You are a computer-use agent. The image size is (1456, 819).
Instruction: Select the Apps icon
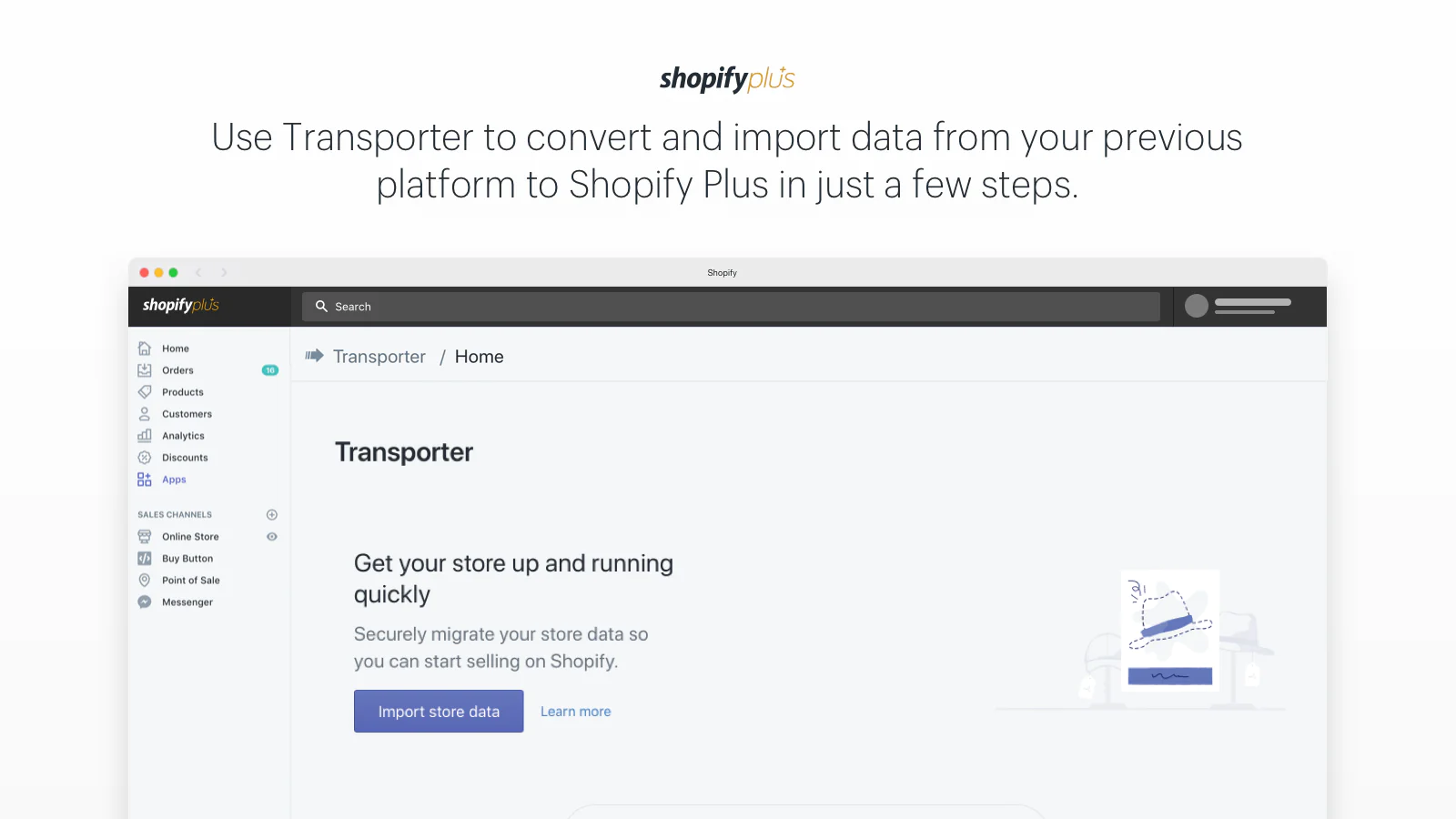(145, 479)
